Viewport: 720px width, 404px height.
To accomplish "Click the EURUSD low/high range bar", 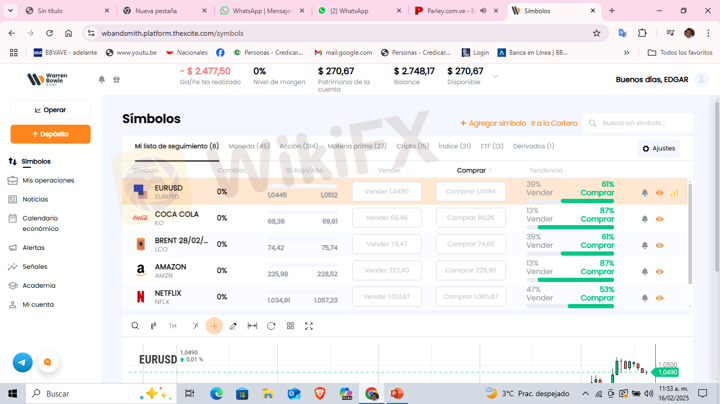I will coord(303,186).
